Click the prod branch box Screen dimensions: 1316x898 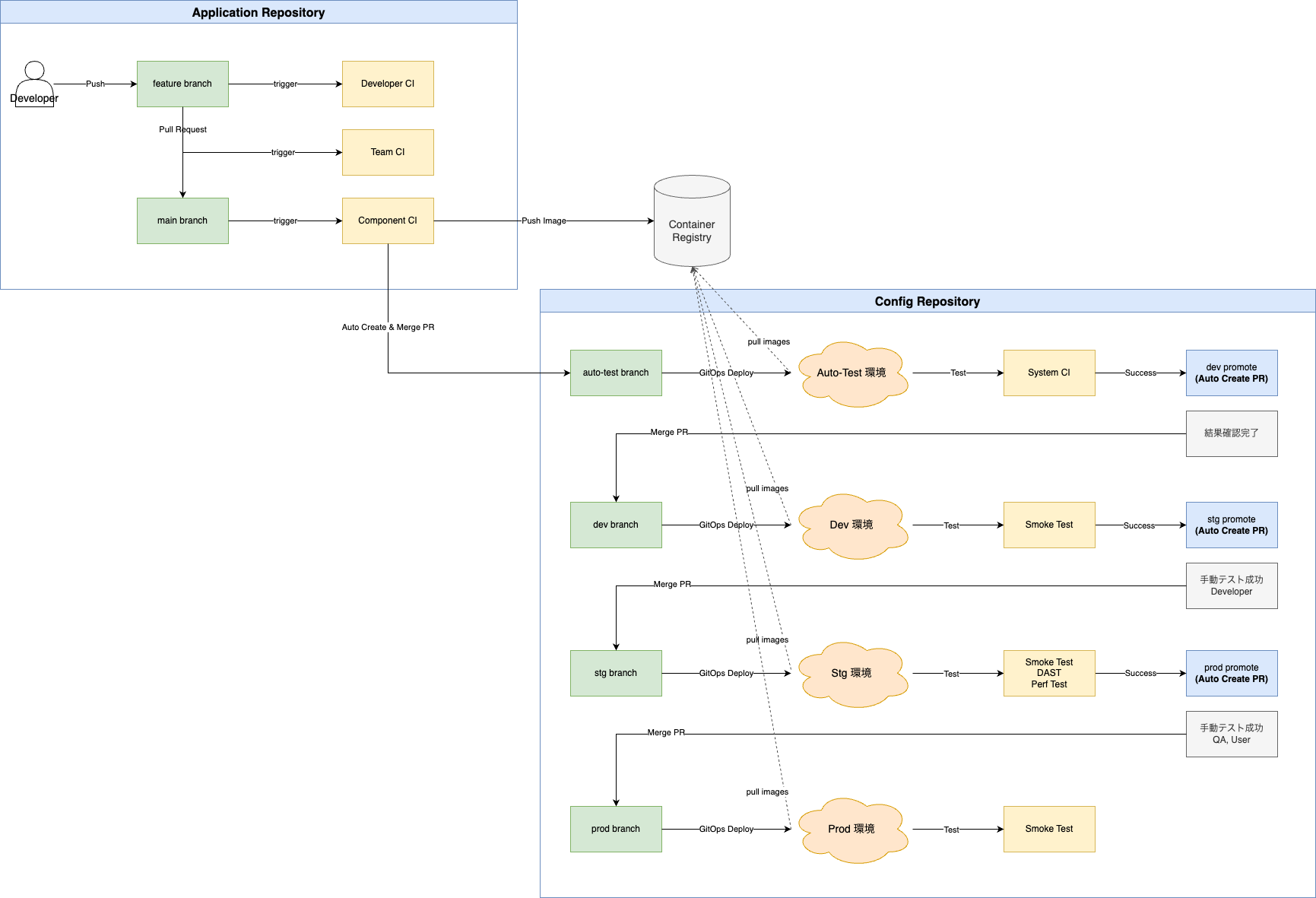tap(616, 829)
